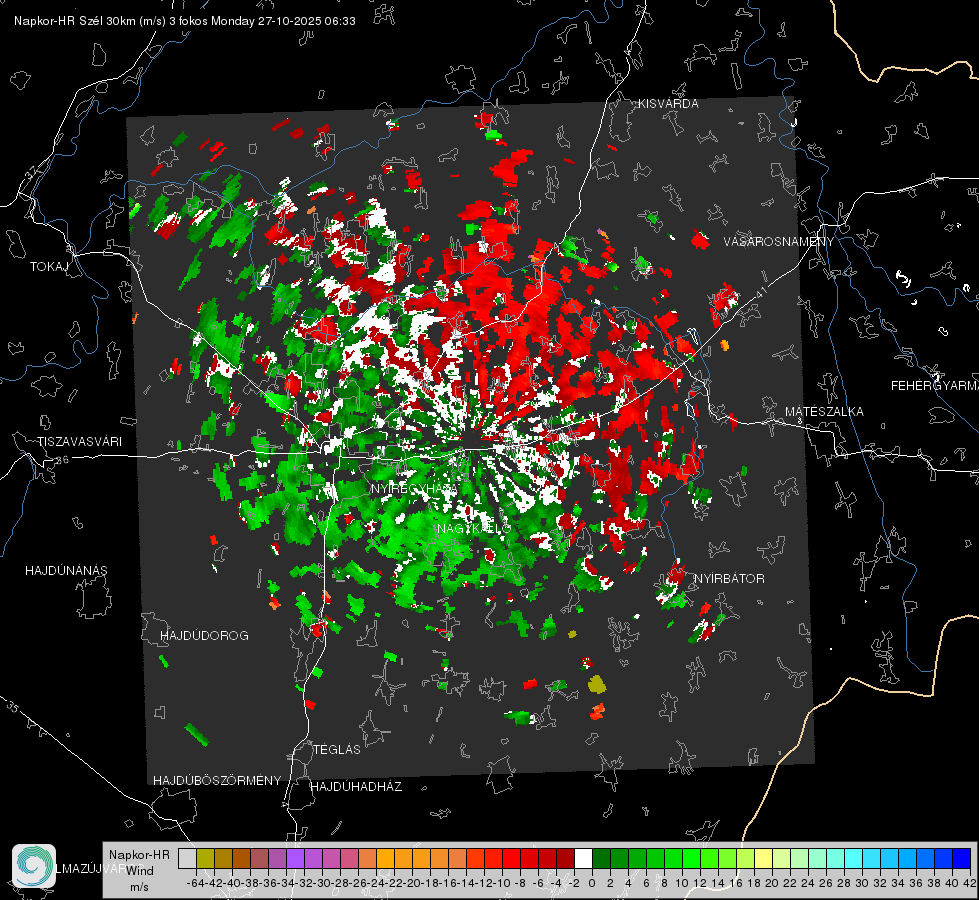
Task: Click road number 41 marker near Vásárosnamény
Action: click(760, 292)
